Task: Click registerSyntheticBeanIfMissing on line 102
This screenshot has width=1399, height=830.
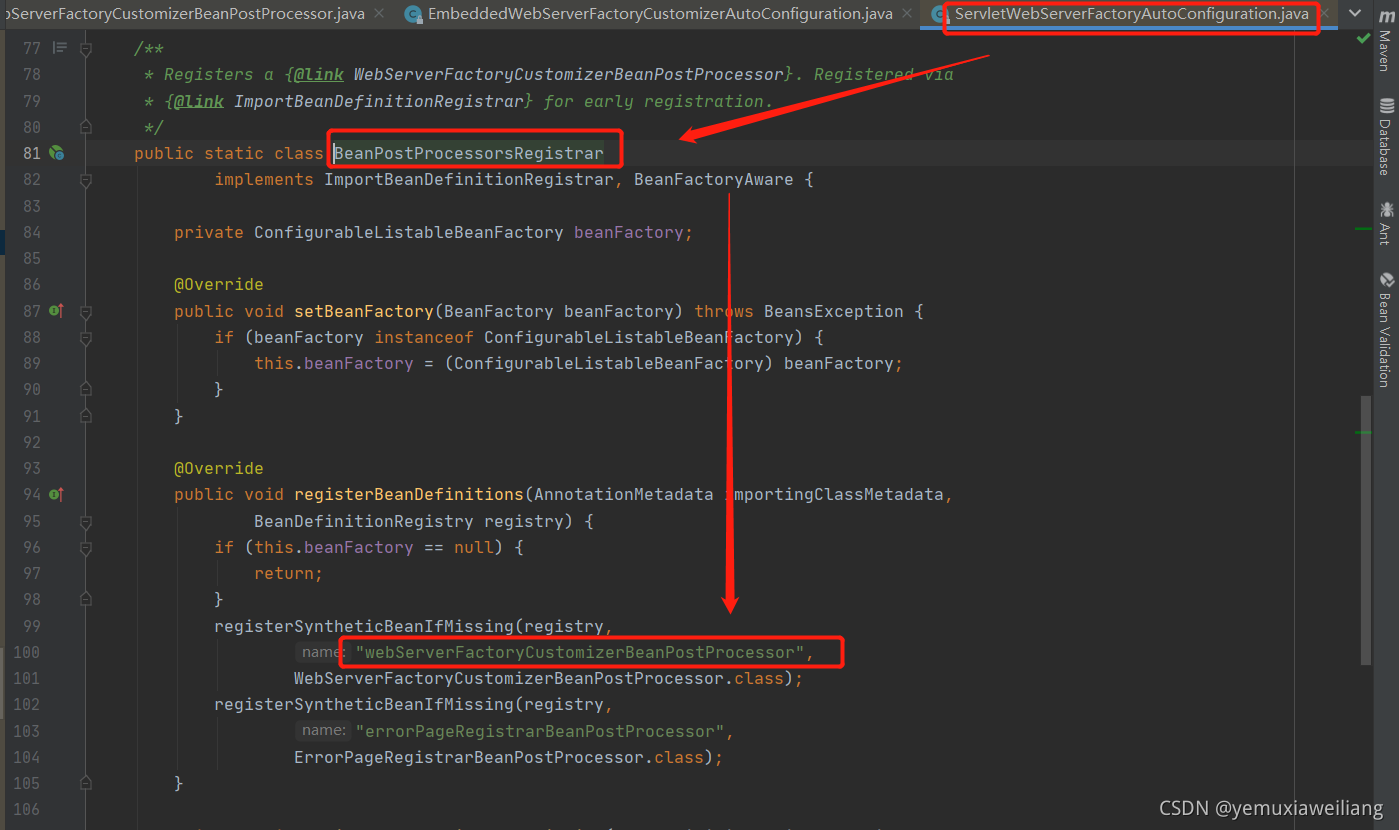Action: pyautogui.click(x=363, y=704)
